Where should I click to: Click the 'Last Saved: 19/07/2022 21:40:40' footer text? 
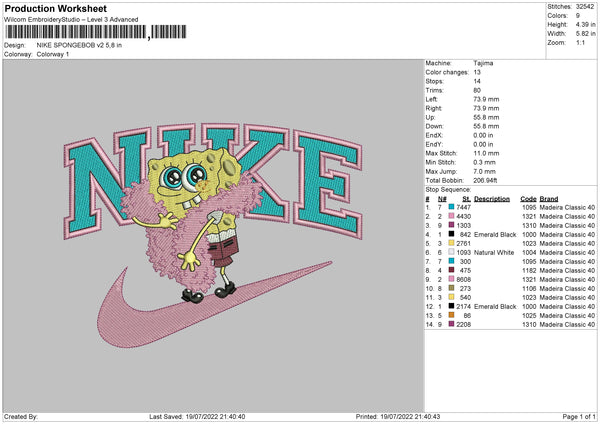(197, 416)
